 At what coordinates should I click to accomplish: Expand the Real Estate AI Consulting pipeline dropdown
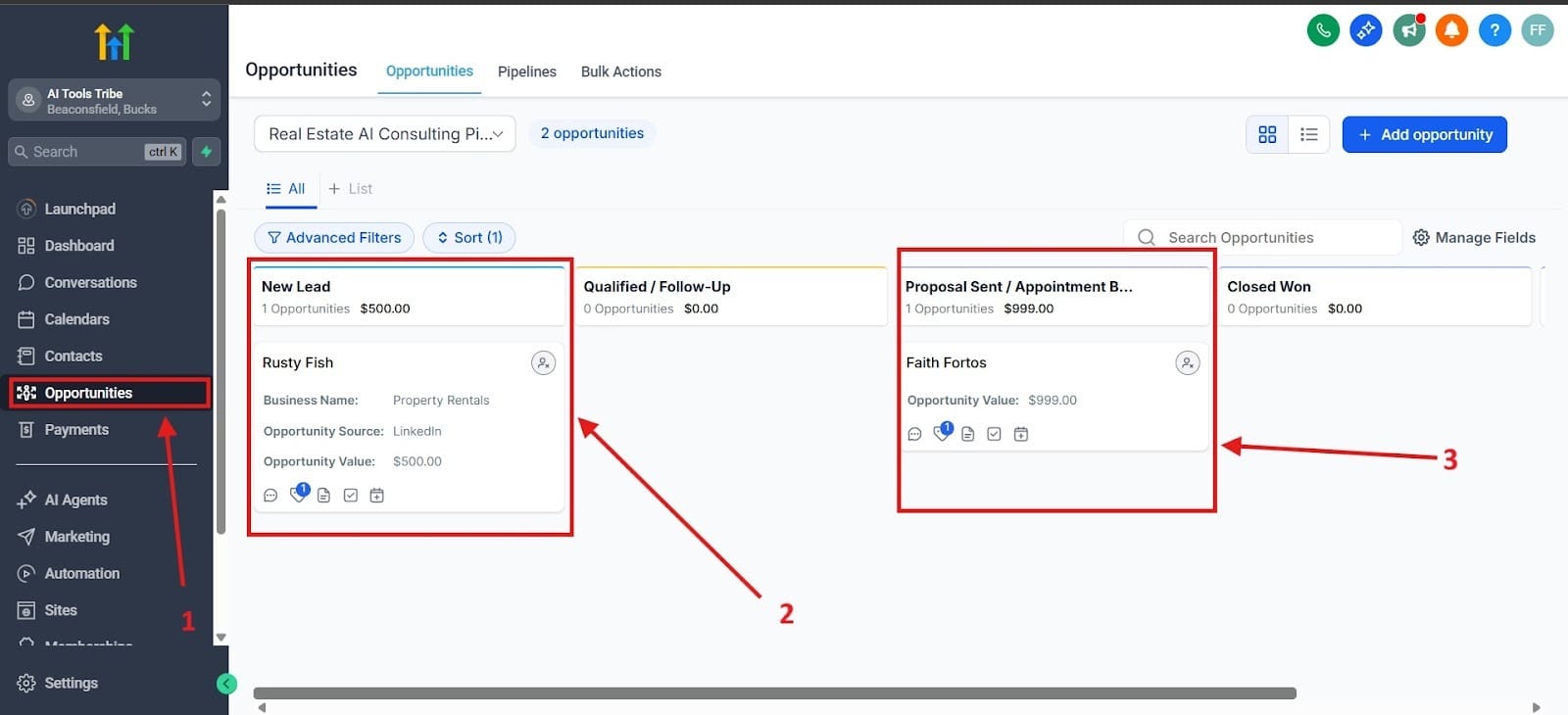(x=384, y=134)
